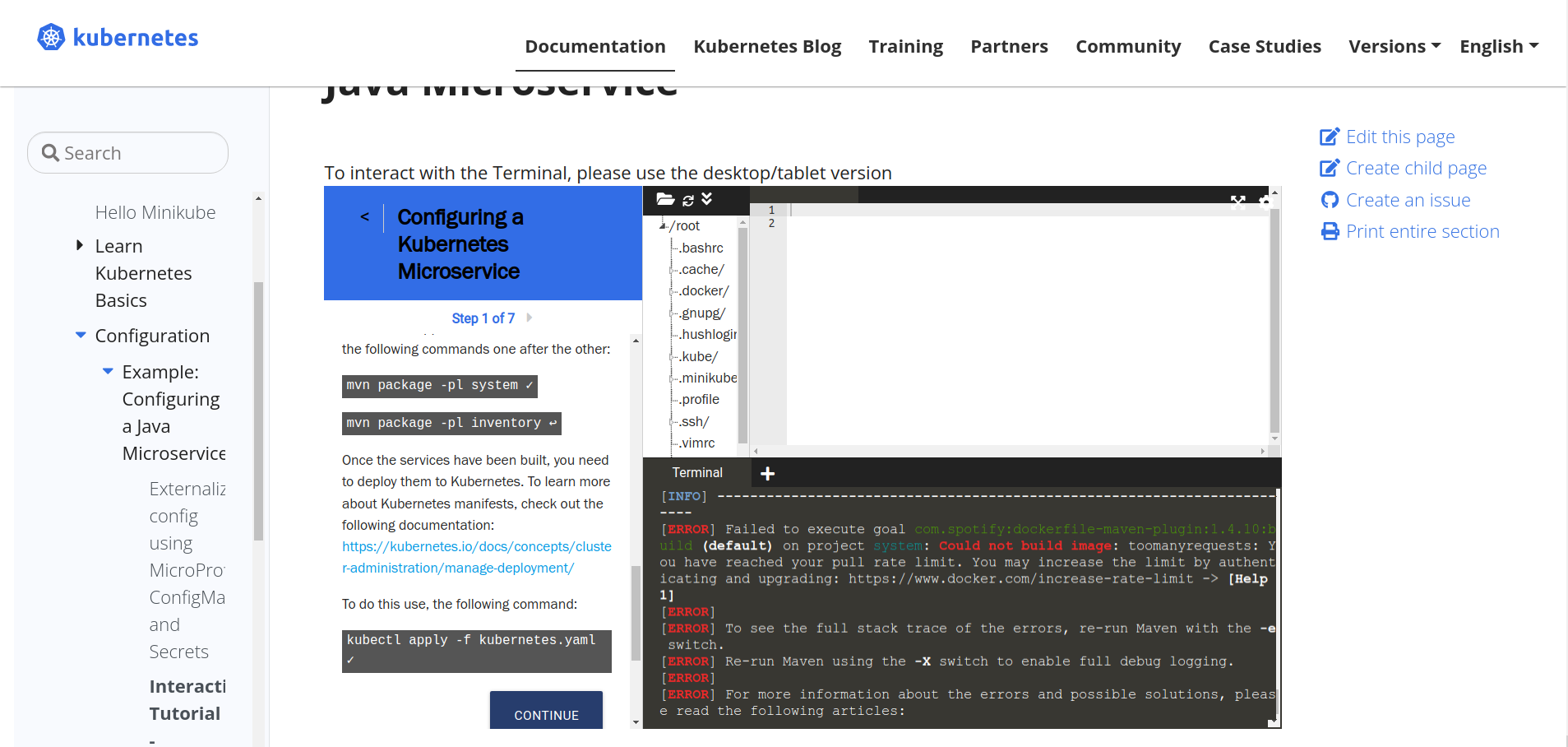1568x747 pixels.
Task: Click the GitHub icon beside Create an issue
Action: (1329, 199)
